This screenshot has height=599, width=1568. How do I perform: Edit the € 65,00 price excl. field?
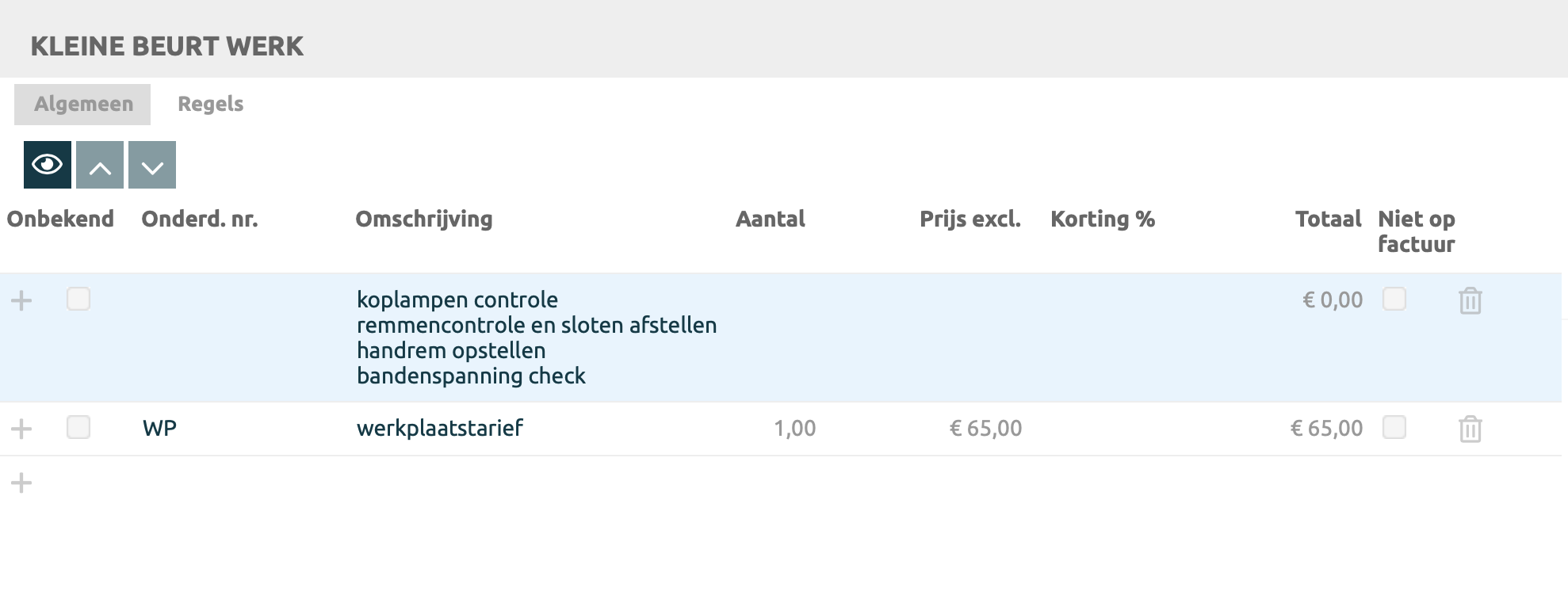985,429
